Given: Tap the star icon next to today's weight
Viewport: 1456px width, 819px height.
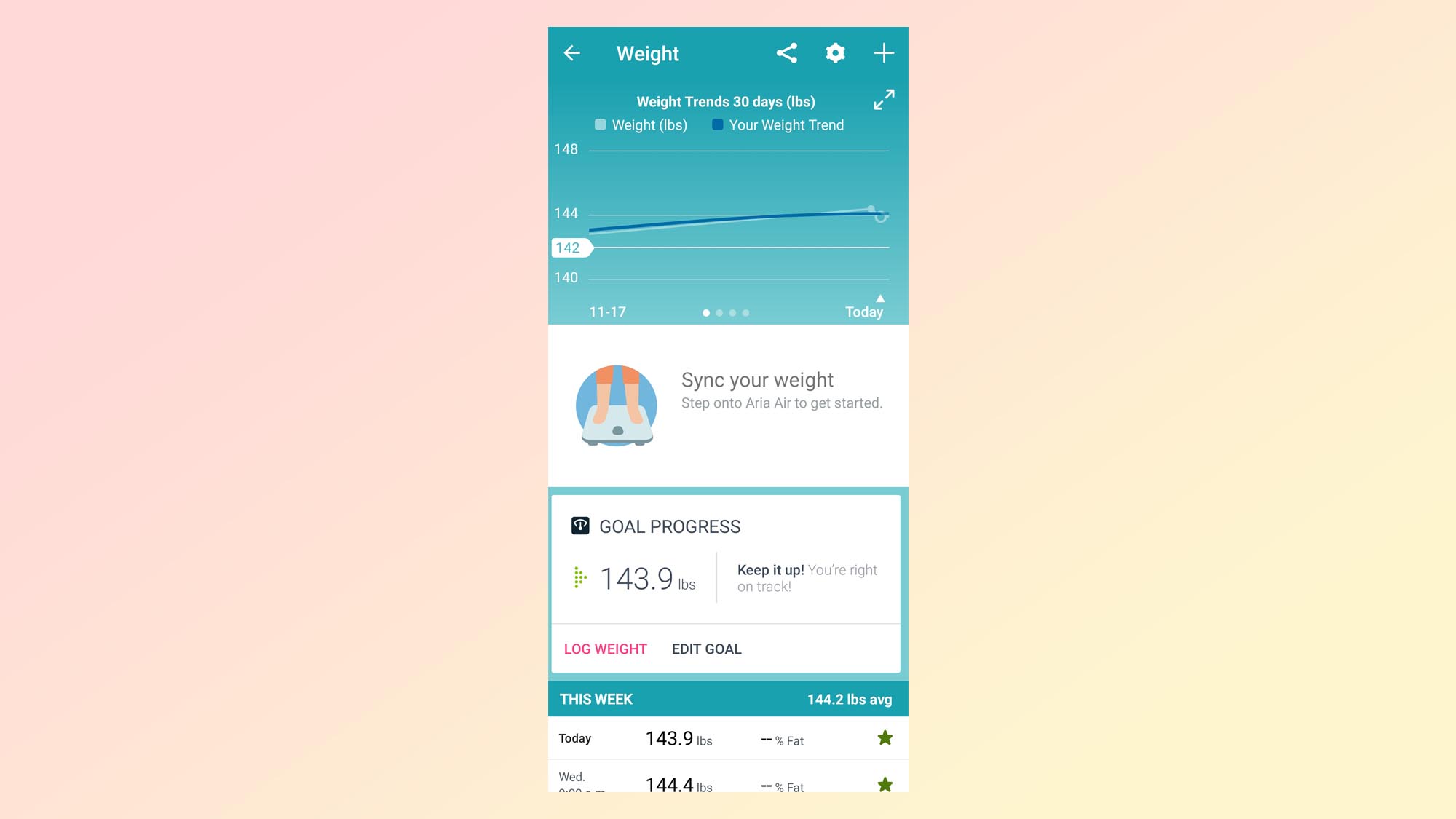Looking at the screenshot, I should (882, 738).
